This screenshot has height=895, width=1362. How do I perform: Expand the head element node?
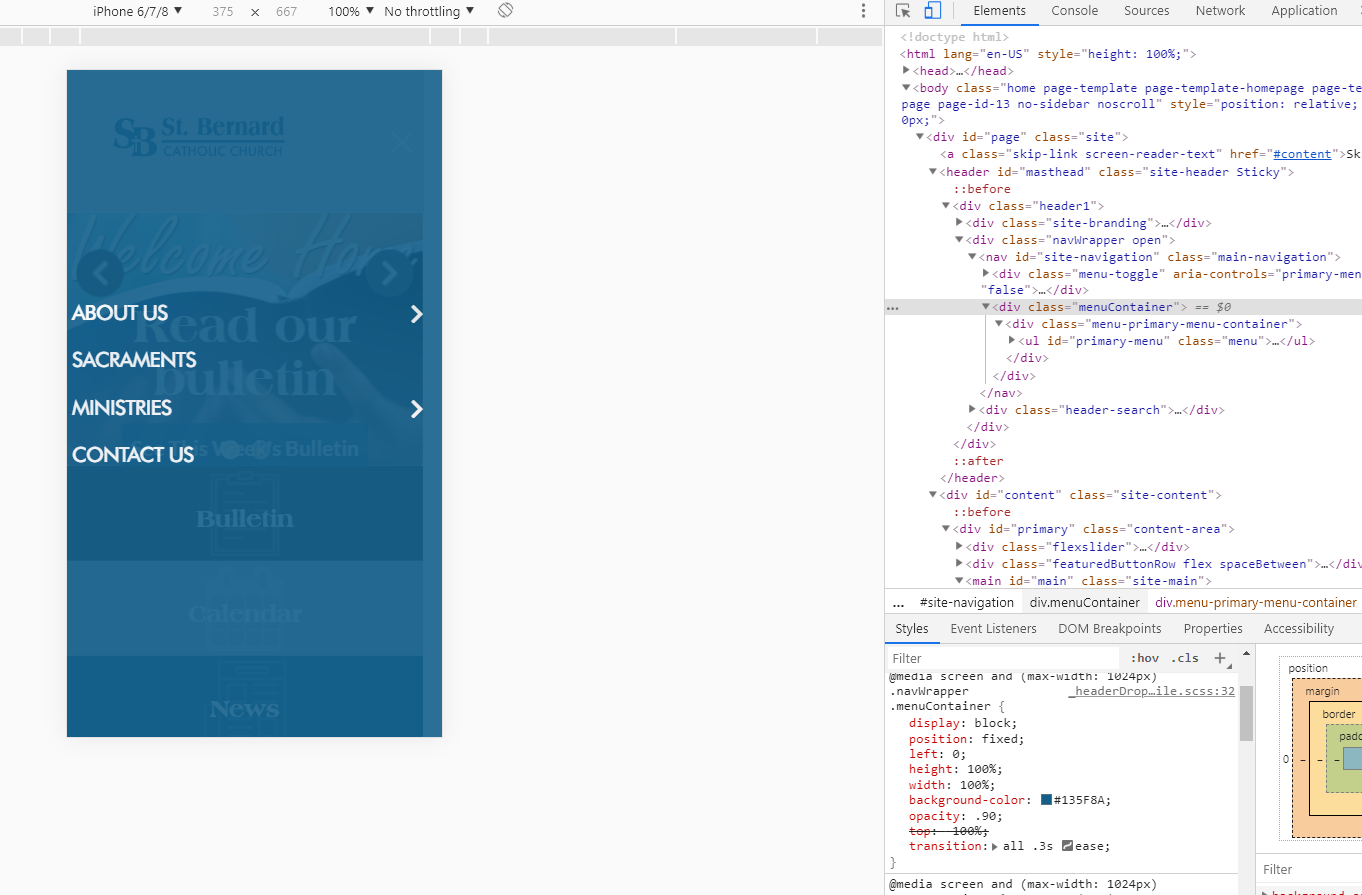(x=906, y=71)
